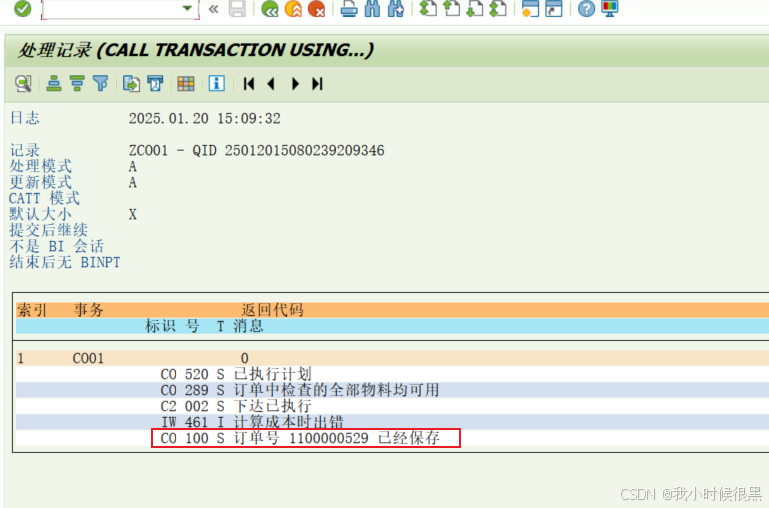Click the Create Shortcut icon
Screen dimensions: 769x508
click(554, 8)
